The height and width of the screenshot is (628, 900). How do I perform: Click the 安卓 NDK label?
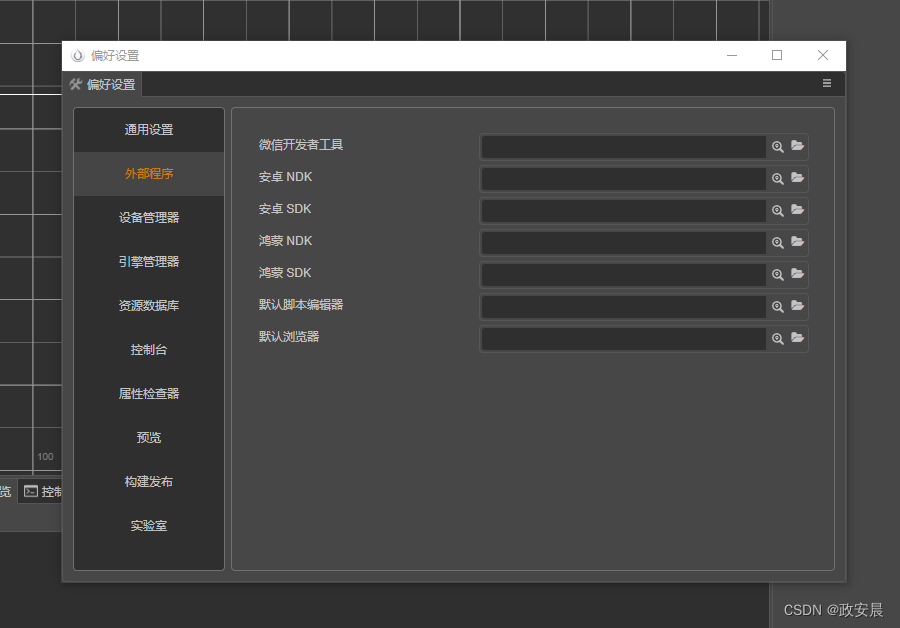[x=285, y=177]
